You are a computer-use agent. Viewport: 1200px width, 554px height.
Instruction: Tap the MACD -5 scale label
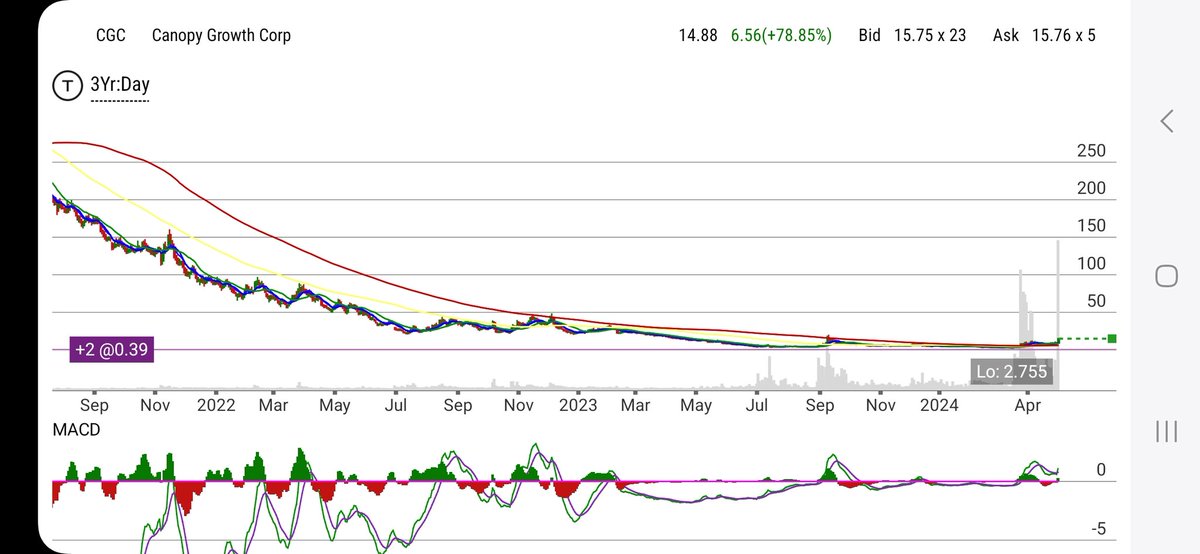tap(1099, 528)
